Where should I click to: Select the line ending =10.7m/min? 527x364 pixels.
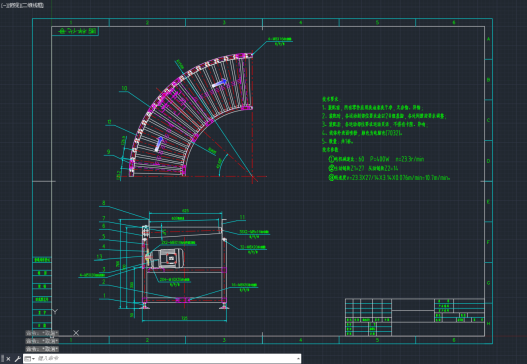click(x=390, y=177)
